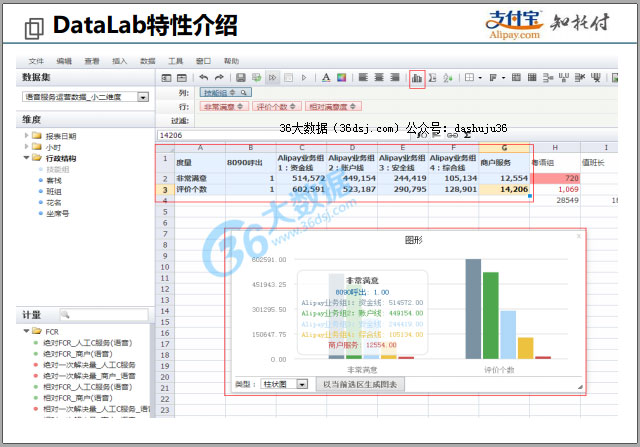Click the undo arrow icon

pyautogui.click(x=203, y=78)
